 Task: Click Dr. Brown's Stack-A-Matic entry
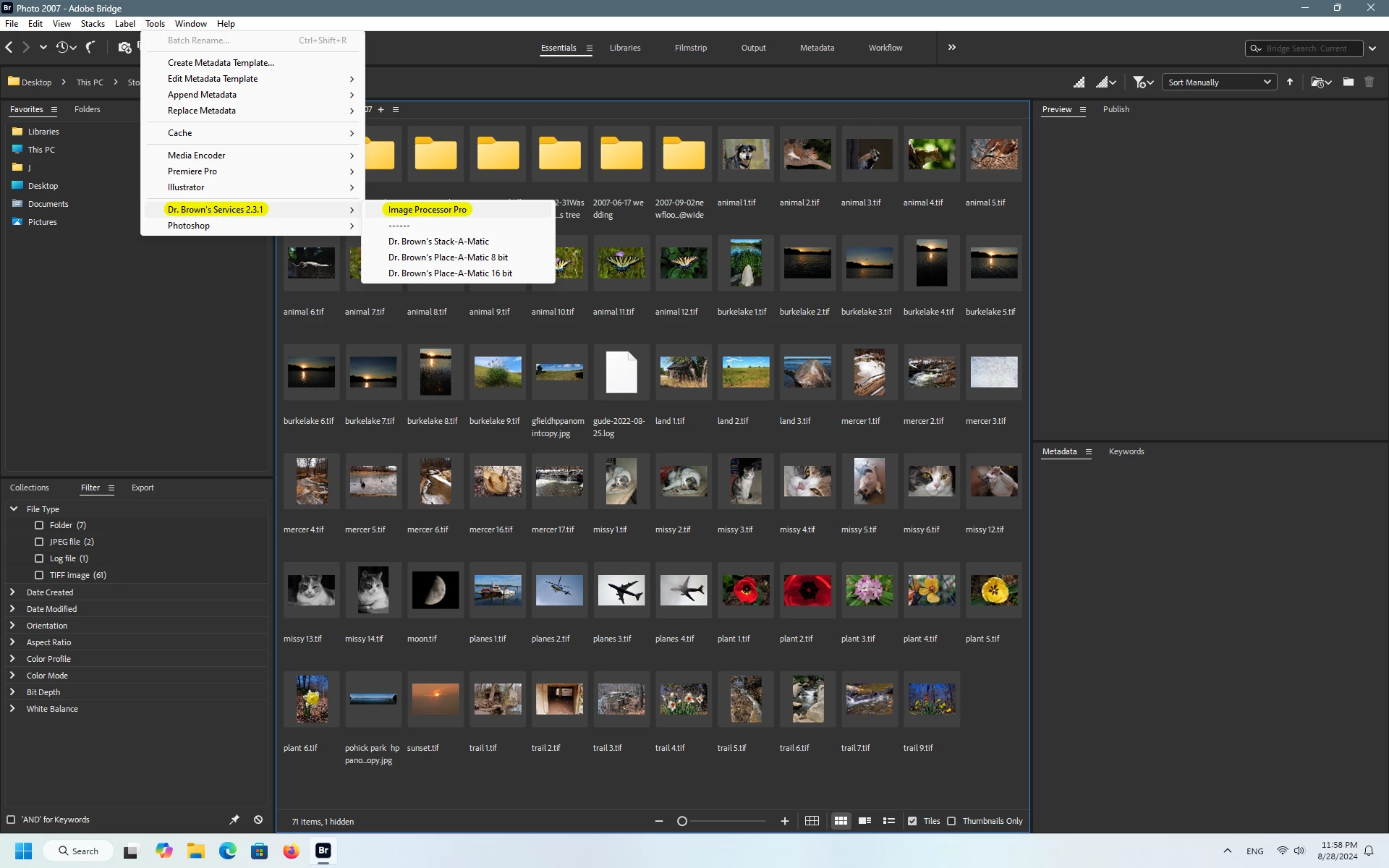(438, 242)
